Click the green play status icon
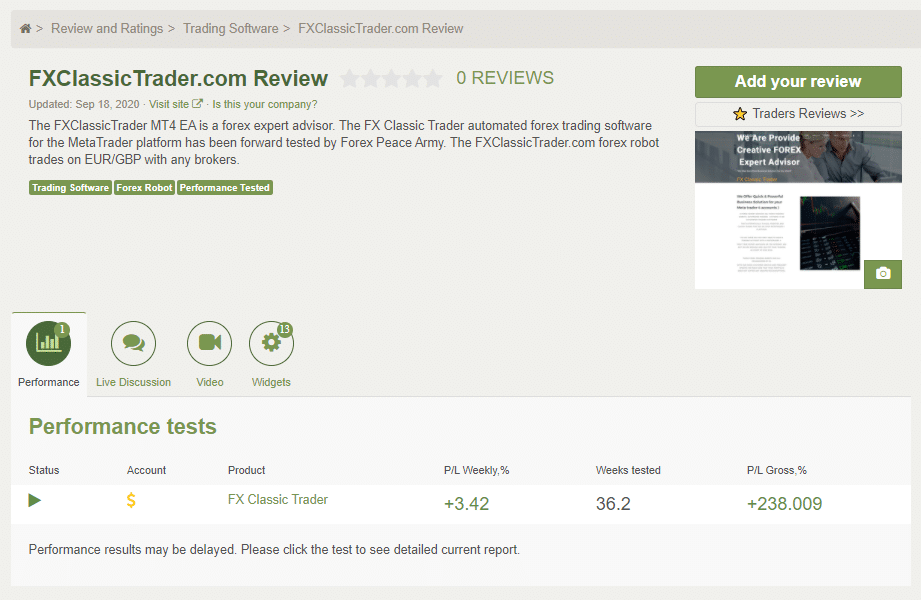 click(35, 500)
